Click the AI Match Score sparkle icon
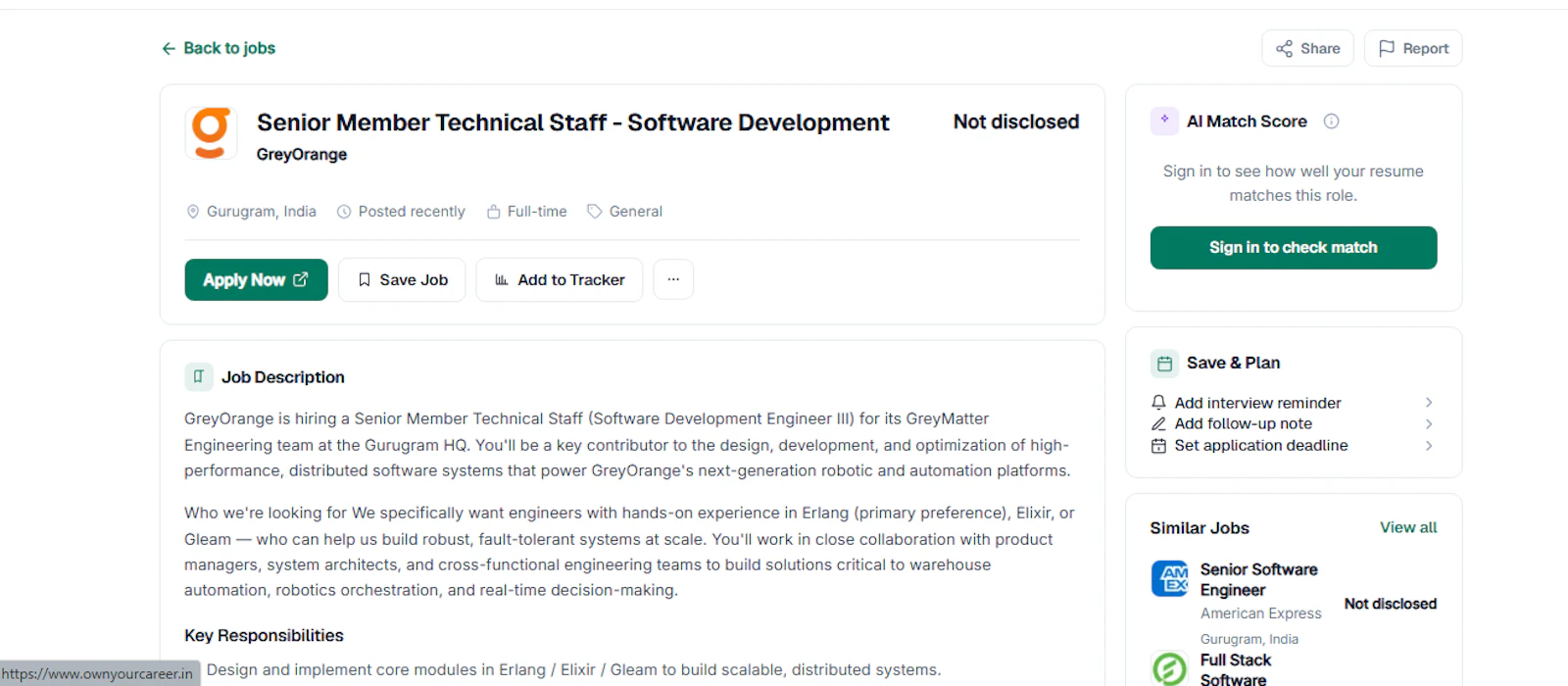The width and height of the screenshot is (1568, 686). [x=1164, y=121]
